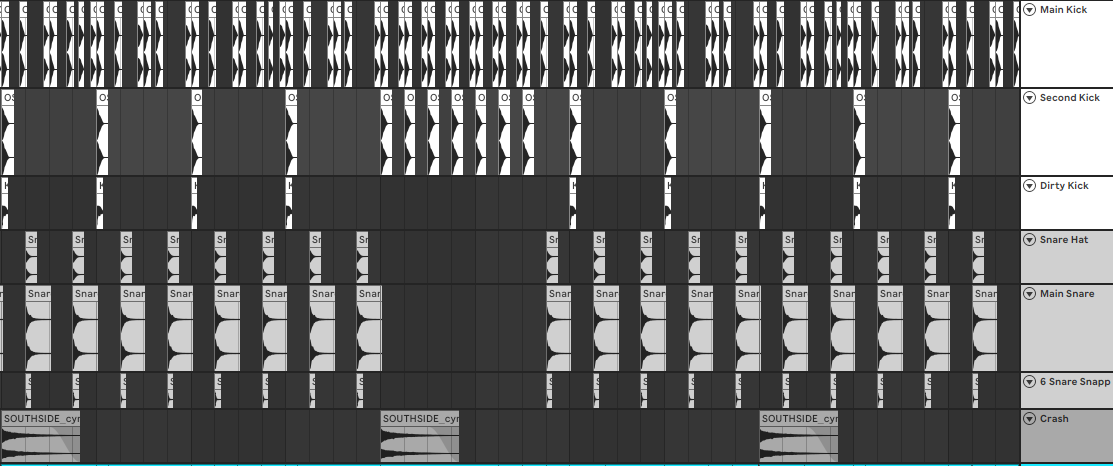Unfold the Snare Hat track arrow

point(1029,240)
